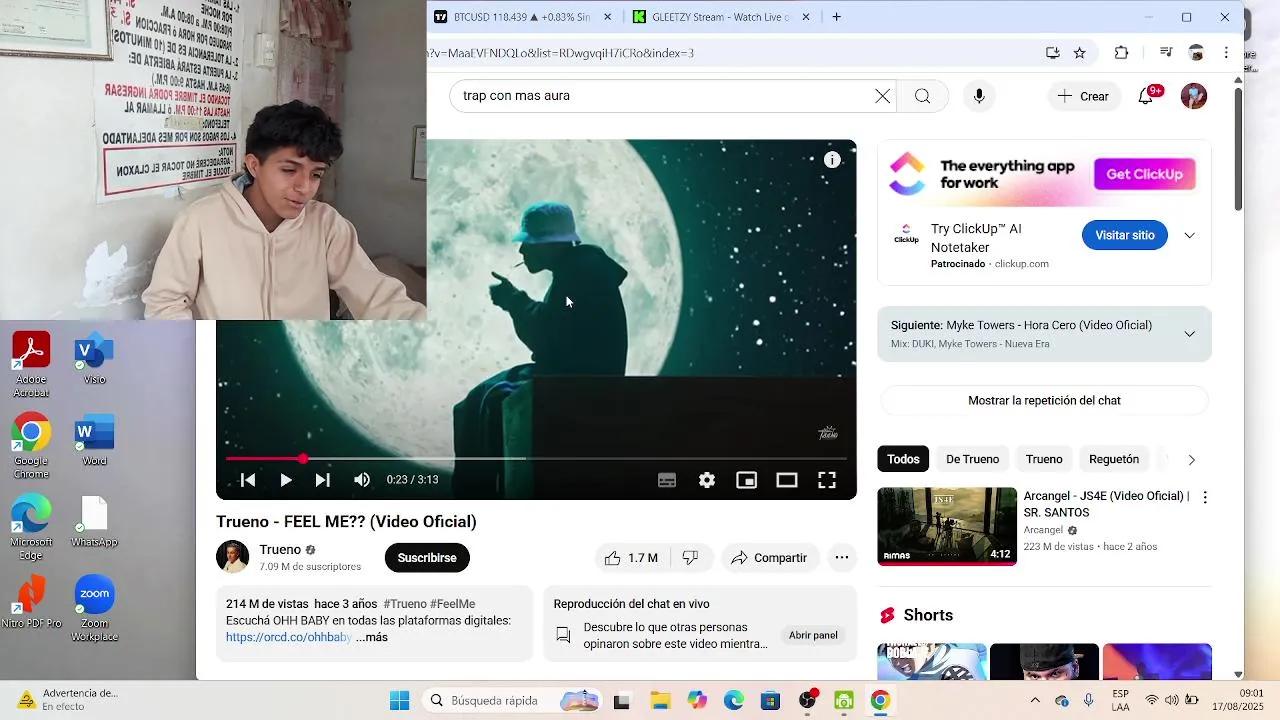Image resolution: width=1280 pixels, height=720 pixels.
Task: Enable miniplayer mode
Action: click(x=747, y=480)
